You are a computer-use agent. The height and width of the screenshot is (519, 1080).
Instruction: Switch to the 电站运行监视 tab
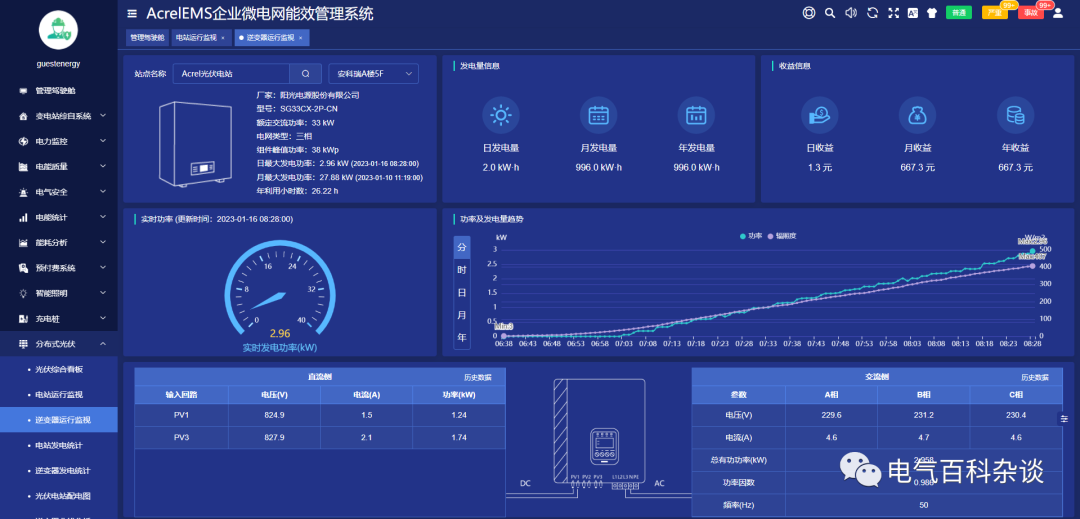(x=200, y=38)
